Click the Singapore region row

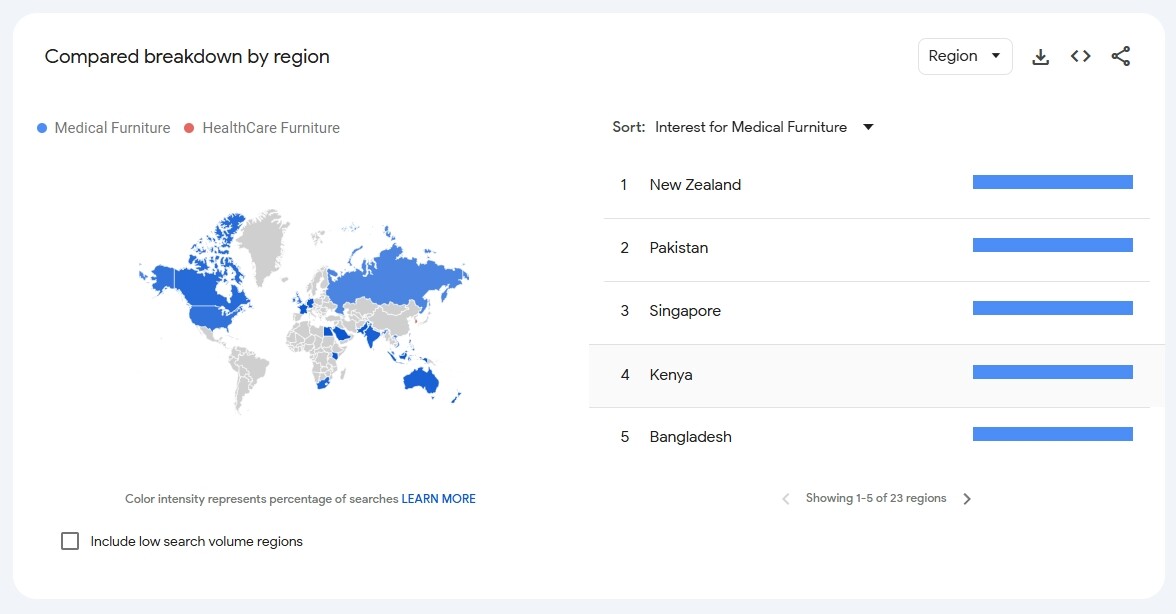point(685,311)
